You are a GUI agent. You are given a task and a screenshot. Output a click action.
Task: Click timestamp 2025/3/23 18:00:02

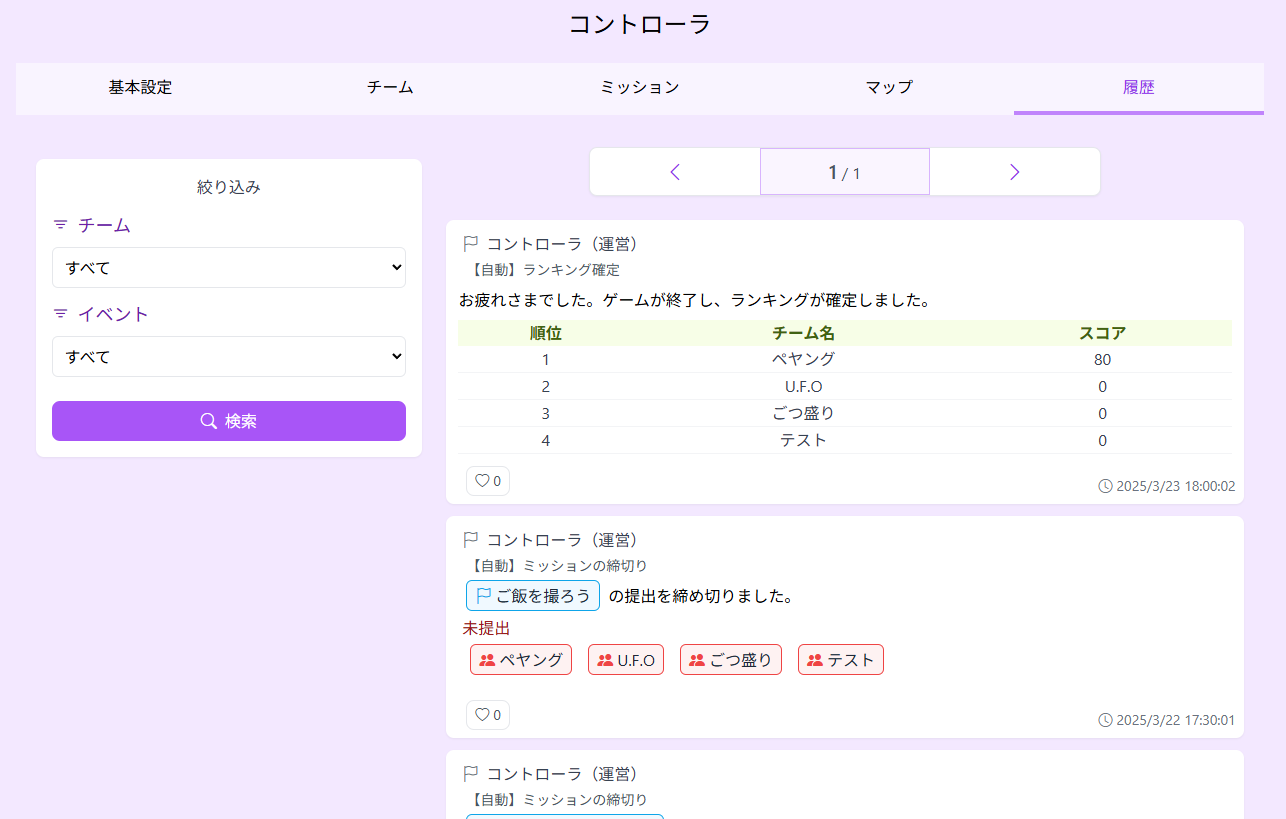(1175, 486)
